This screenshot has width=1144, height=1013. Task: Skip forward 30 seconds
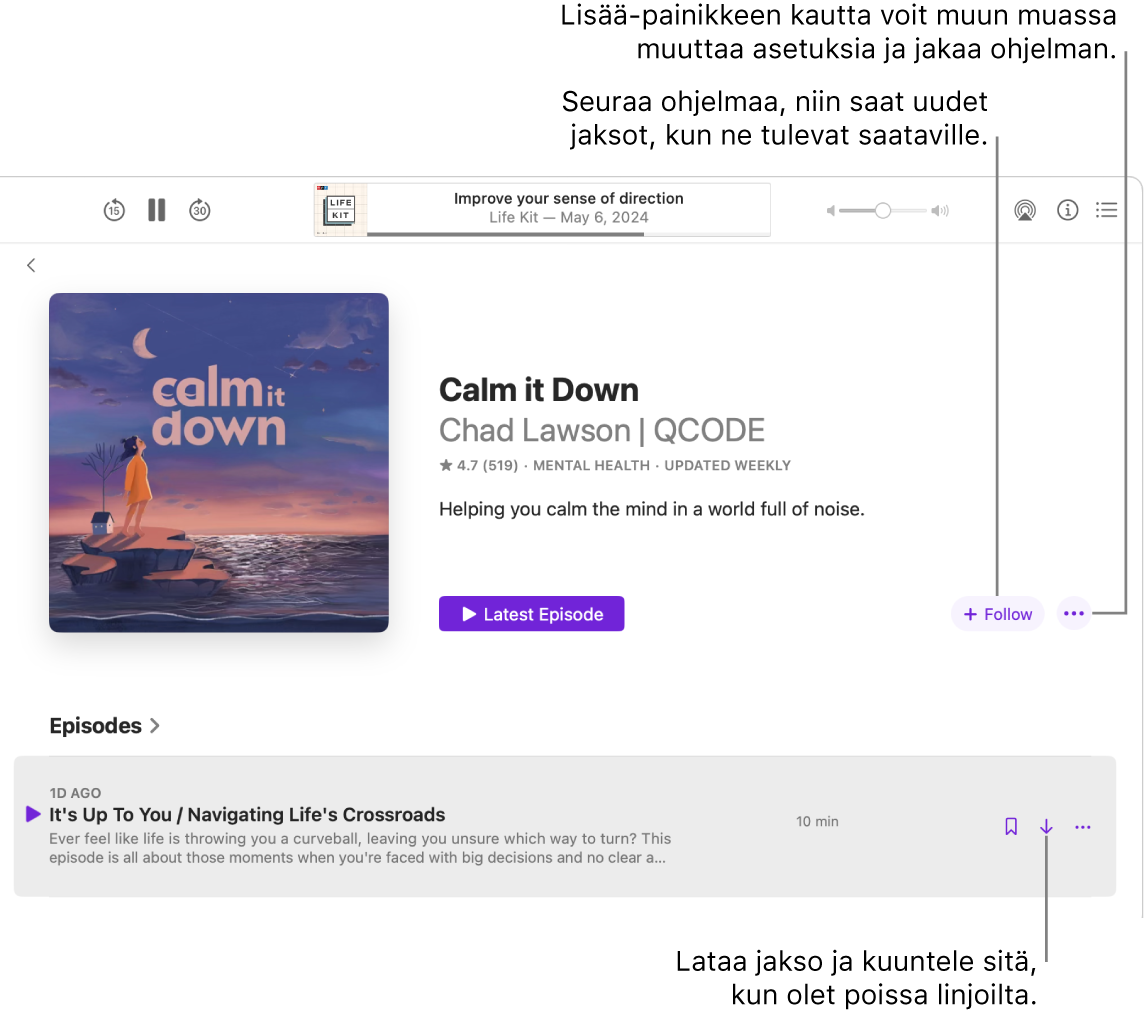point(199,210)
